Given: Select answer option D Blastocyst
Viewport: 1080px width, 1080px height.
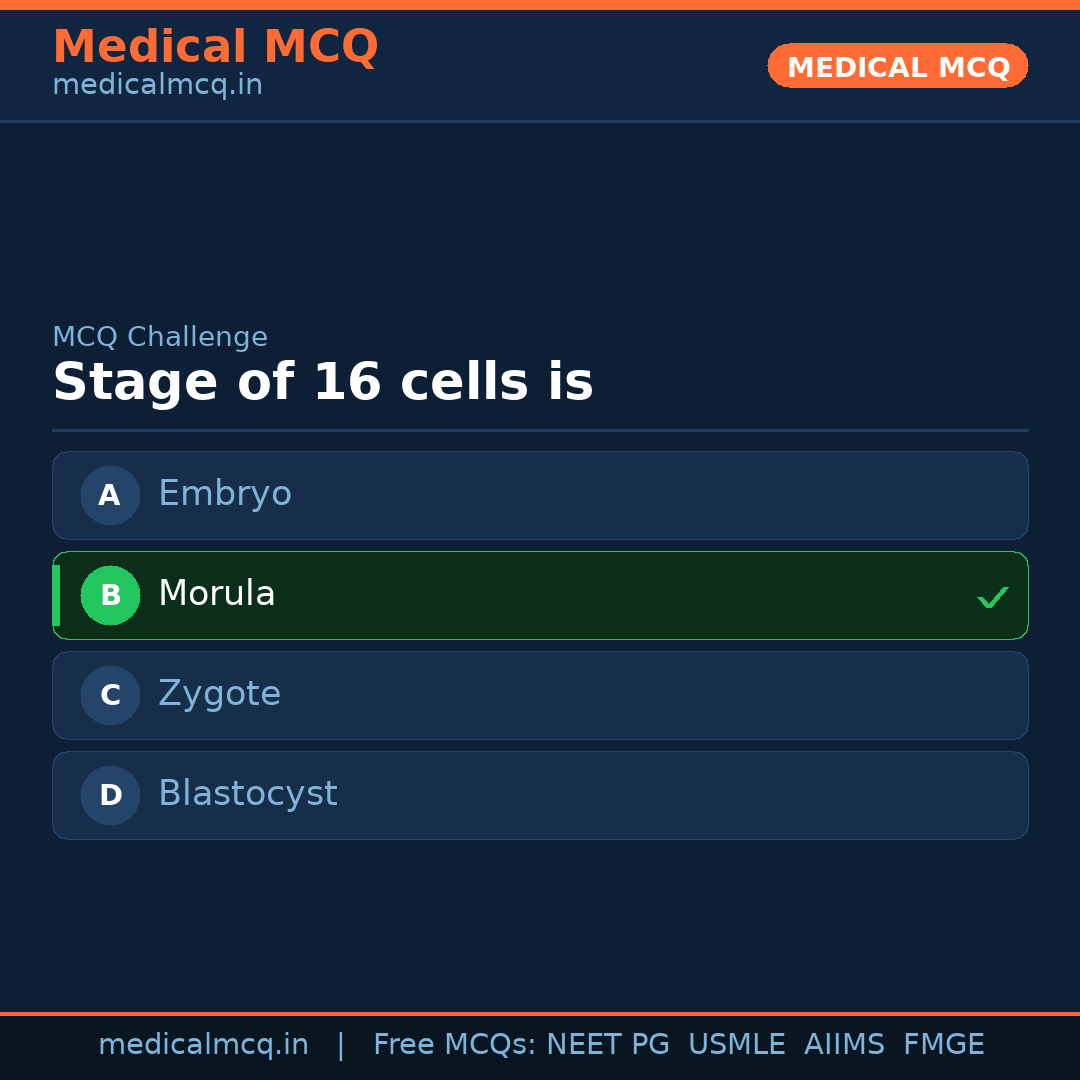Looking at the screenshot, I should point(540,795).
